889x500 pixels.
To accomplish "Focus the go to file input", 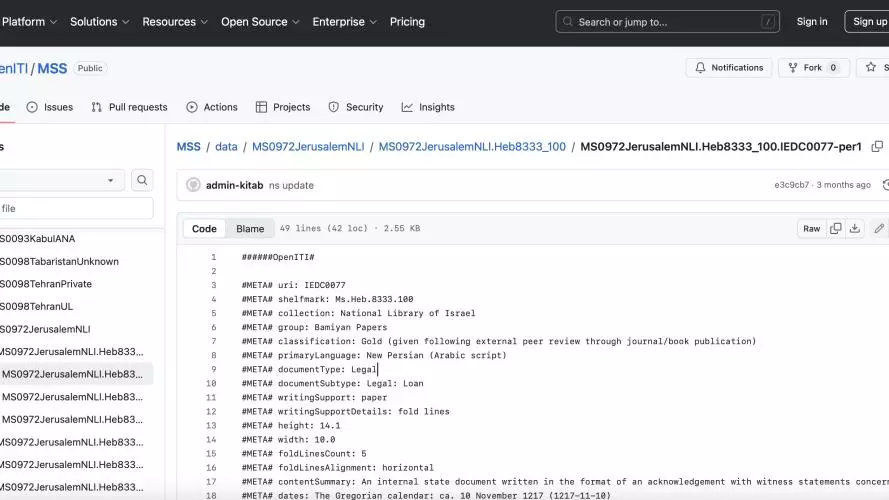I will pos(76,208).
